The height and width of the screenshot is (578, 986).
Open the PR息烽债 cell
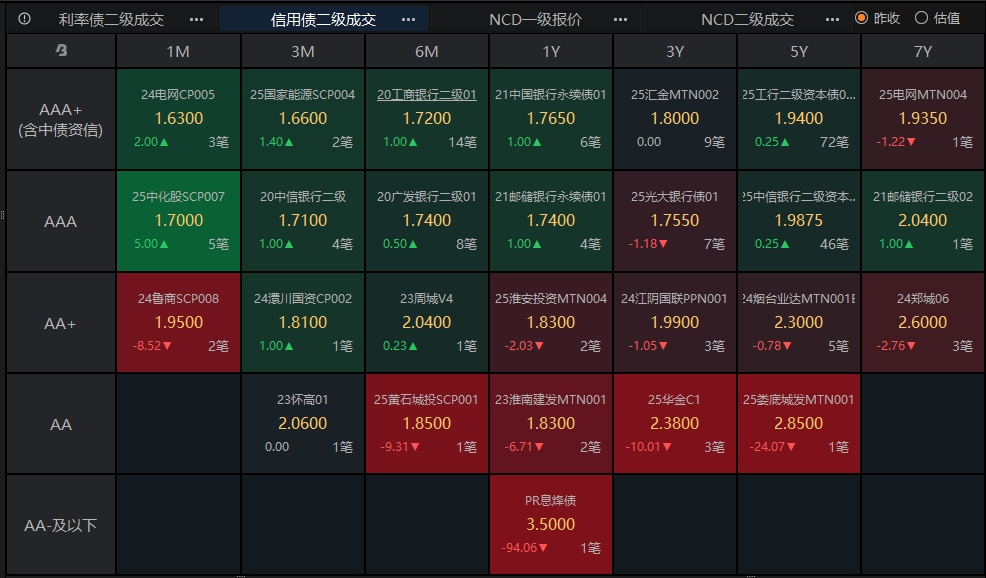click(551, 525)
